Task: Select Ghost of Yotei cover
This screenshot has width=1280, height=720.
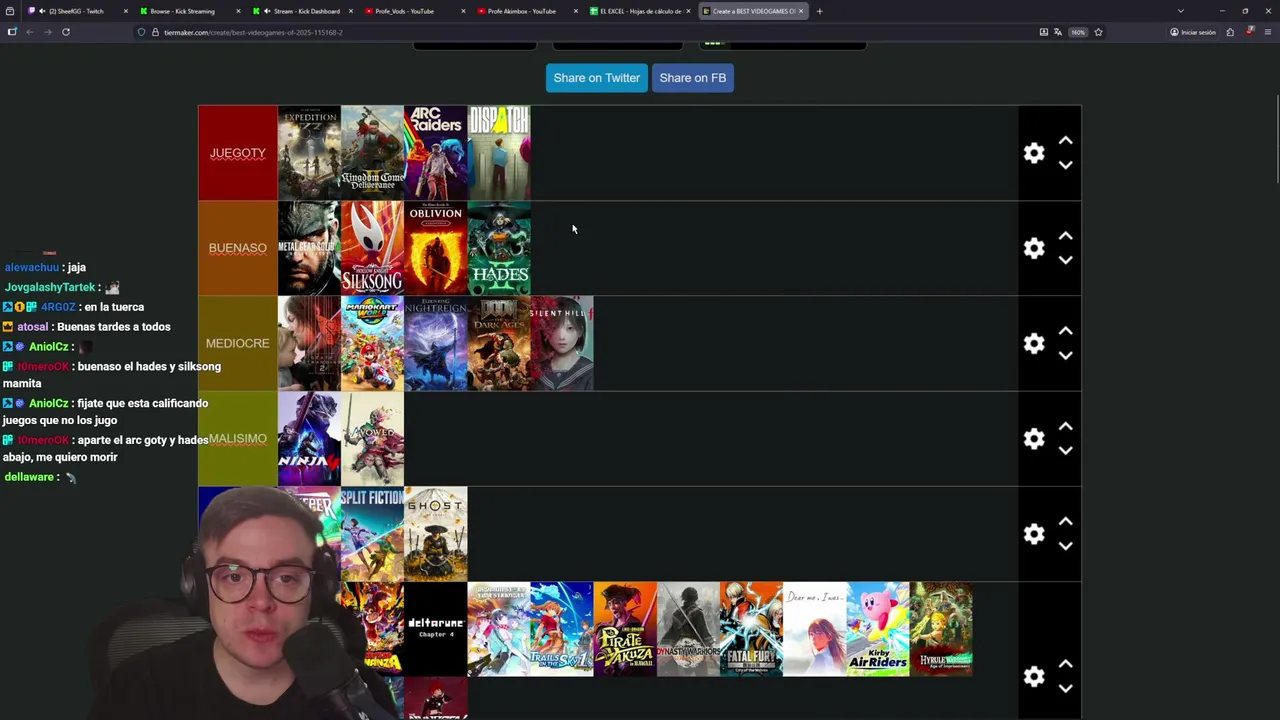Action: [435, 534]
